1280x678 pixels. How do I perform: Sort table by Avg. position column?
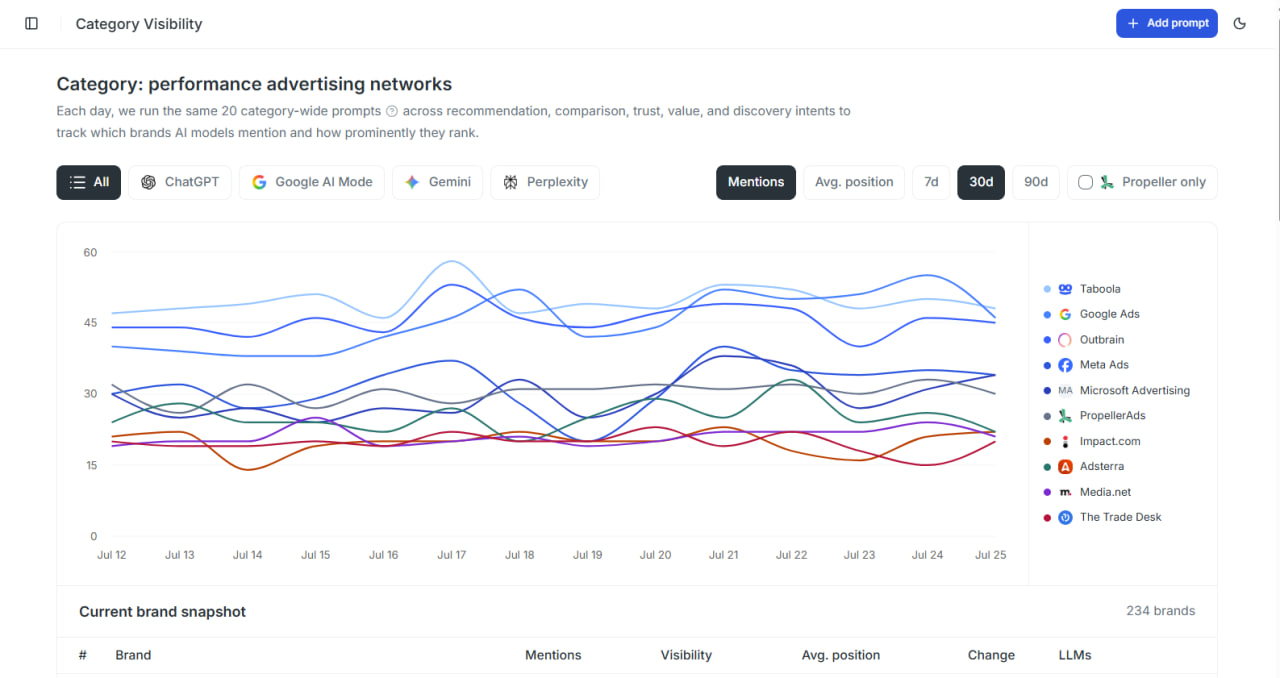click(x=841, y=655)
